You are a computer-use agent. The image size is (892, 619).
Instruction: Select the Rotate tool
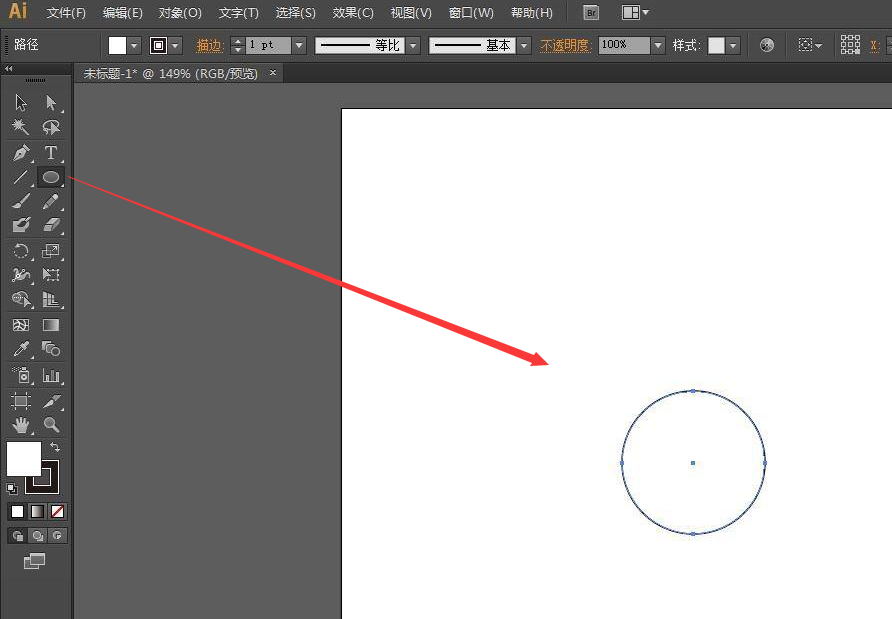pos(21,251)
